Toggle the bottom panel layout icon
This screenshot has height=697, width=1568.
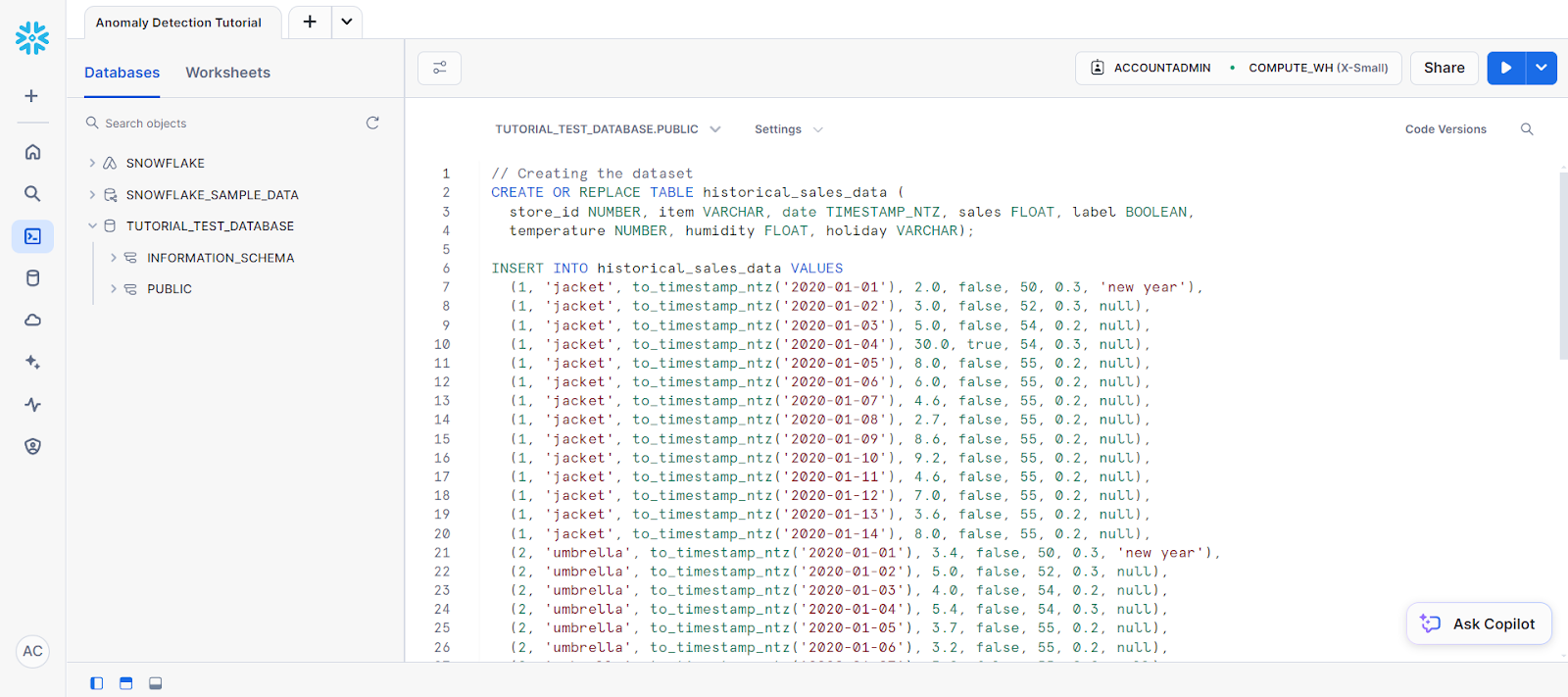pyautogui.click(x=155, y=683)
